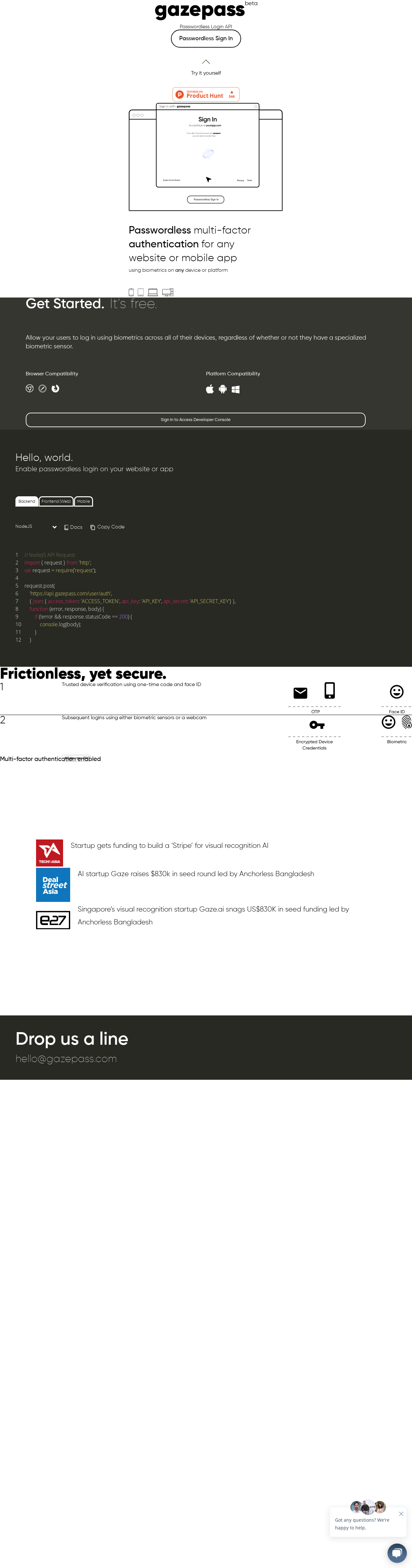412x1568 pixels.
Task: Click the 'Browser Compatibility' label
Action: [52, 374]
